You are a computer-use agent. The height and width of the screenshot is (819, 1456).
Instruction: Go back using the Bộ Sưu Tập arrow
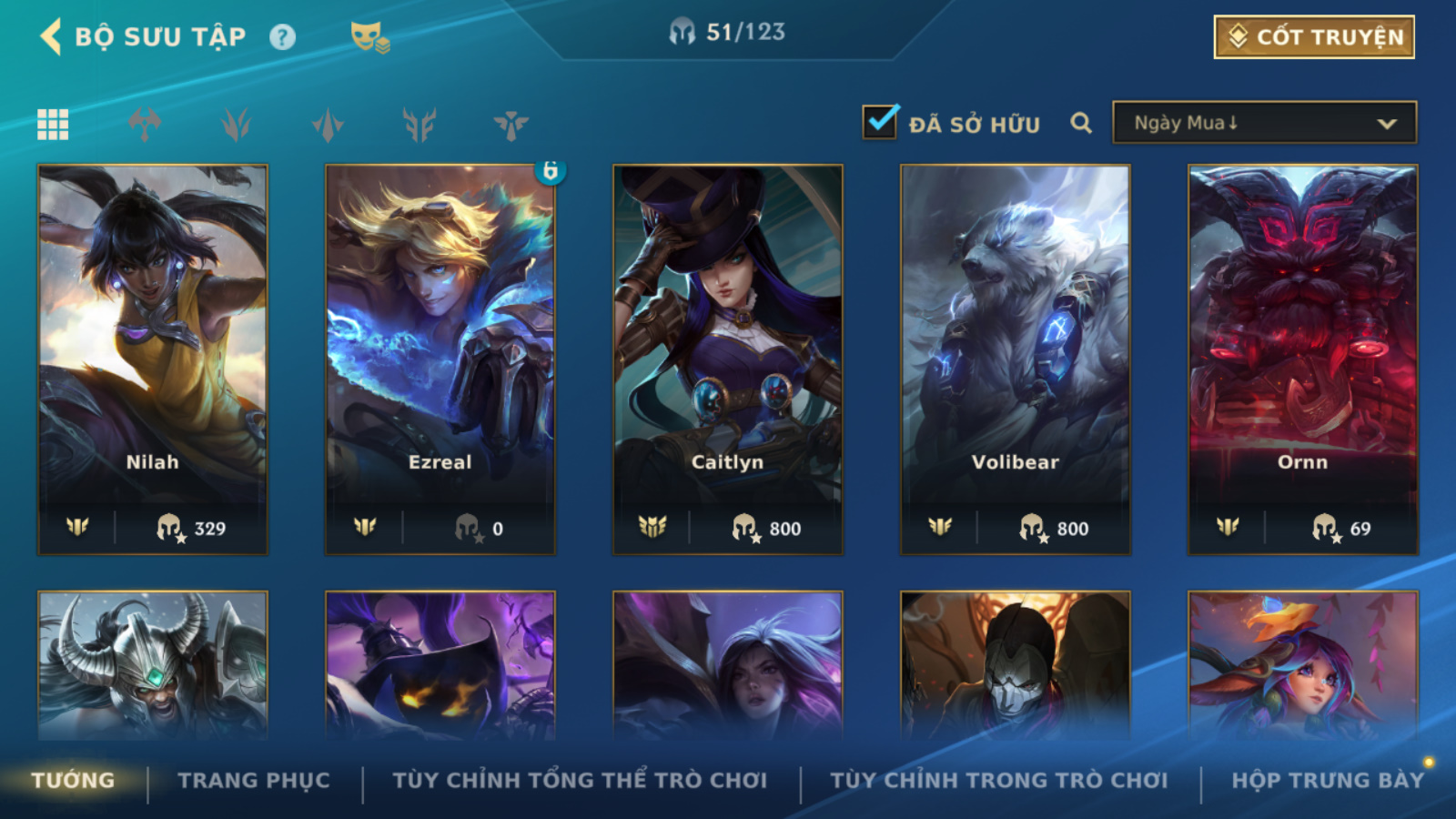[x=51, y=37]
